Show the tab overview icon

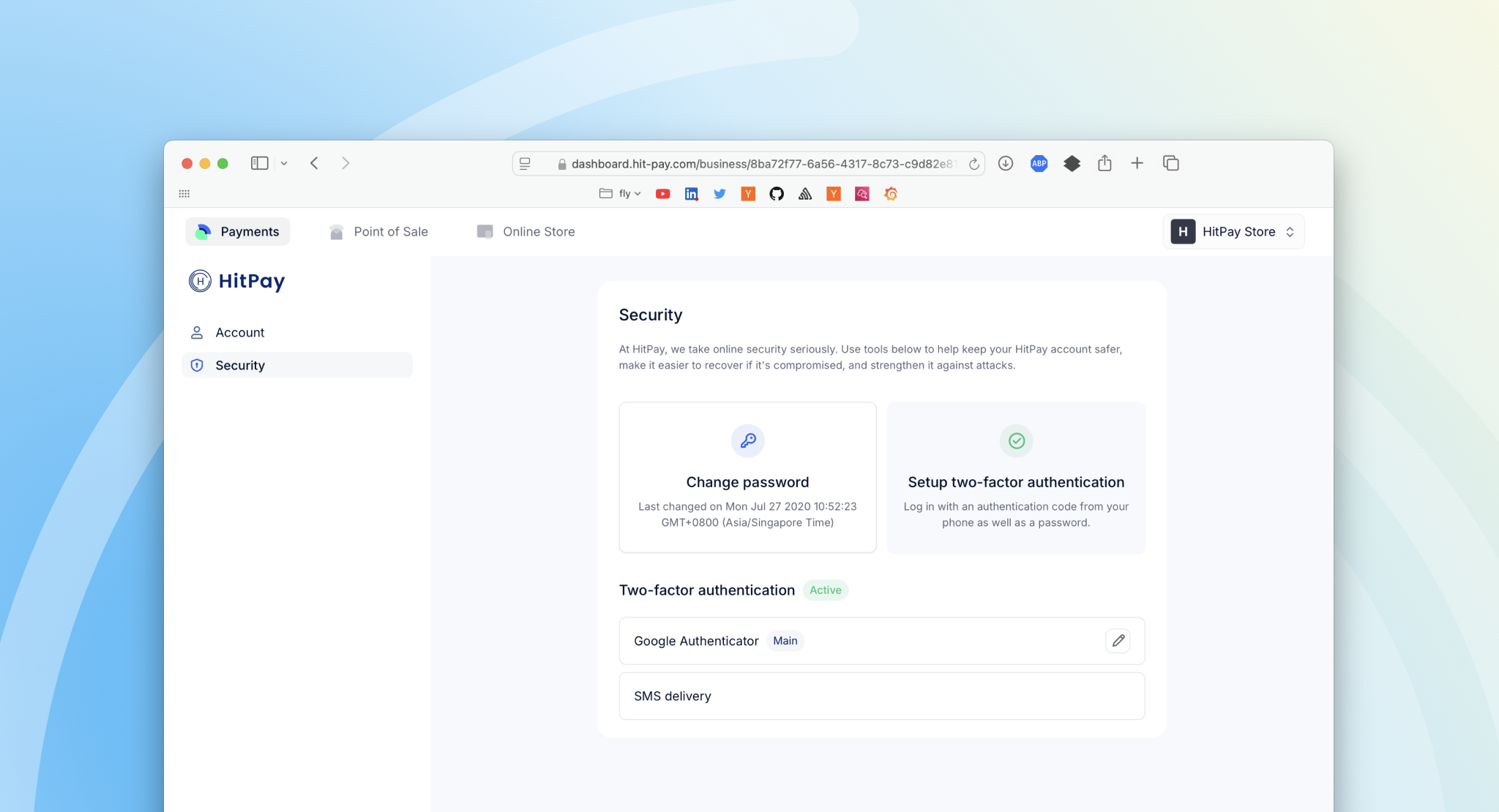pos(1170,163)
